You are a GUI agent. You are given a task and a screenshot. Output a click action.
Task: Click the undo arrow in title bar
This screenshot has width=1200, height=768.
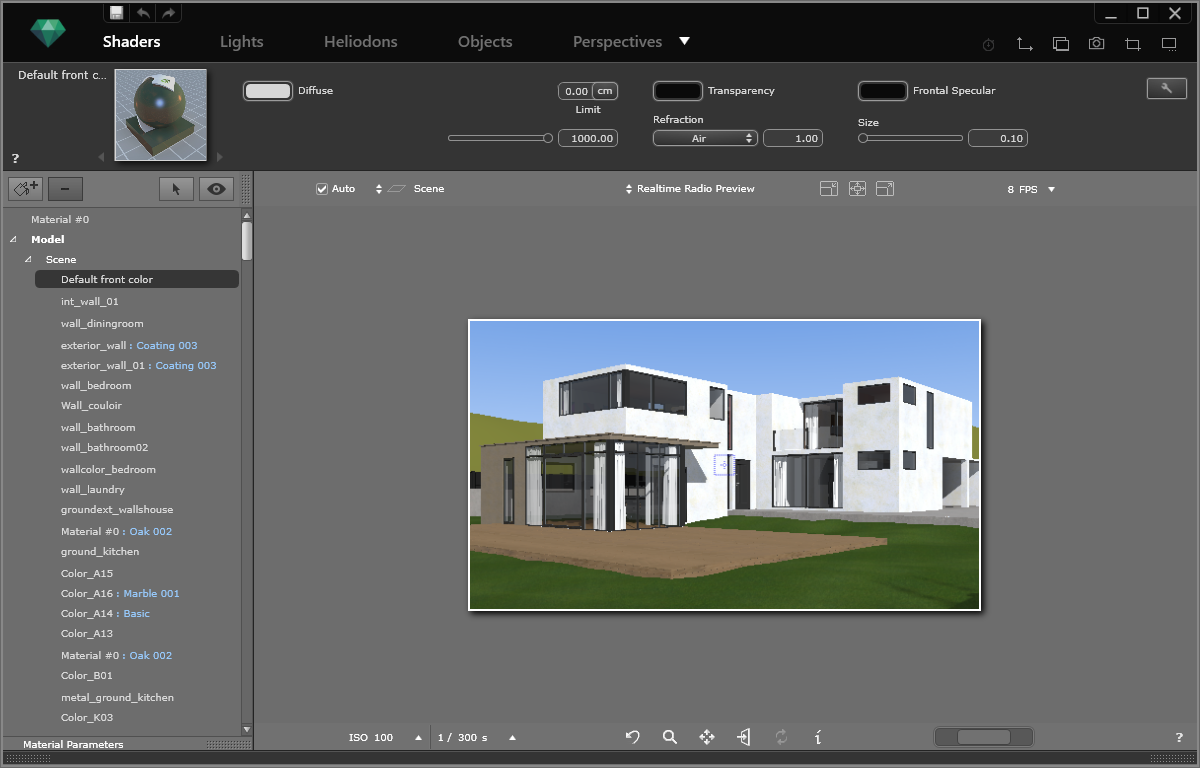143,12
